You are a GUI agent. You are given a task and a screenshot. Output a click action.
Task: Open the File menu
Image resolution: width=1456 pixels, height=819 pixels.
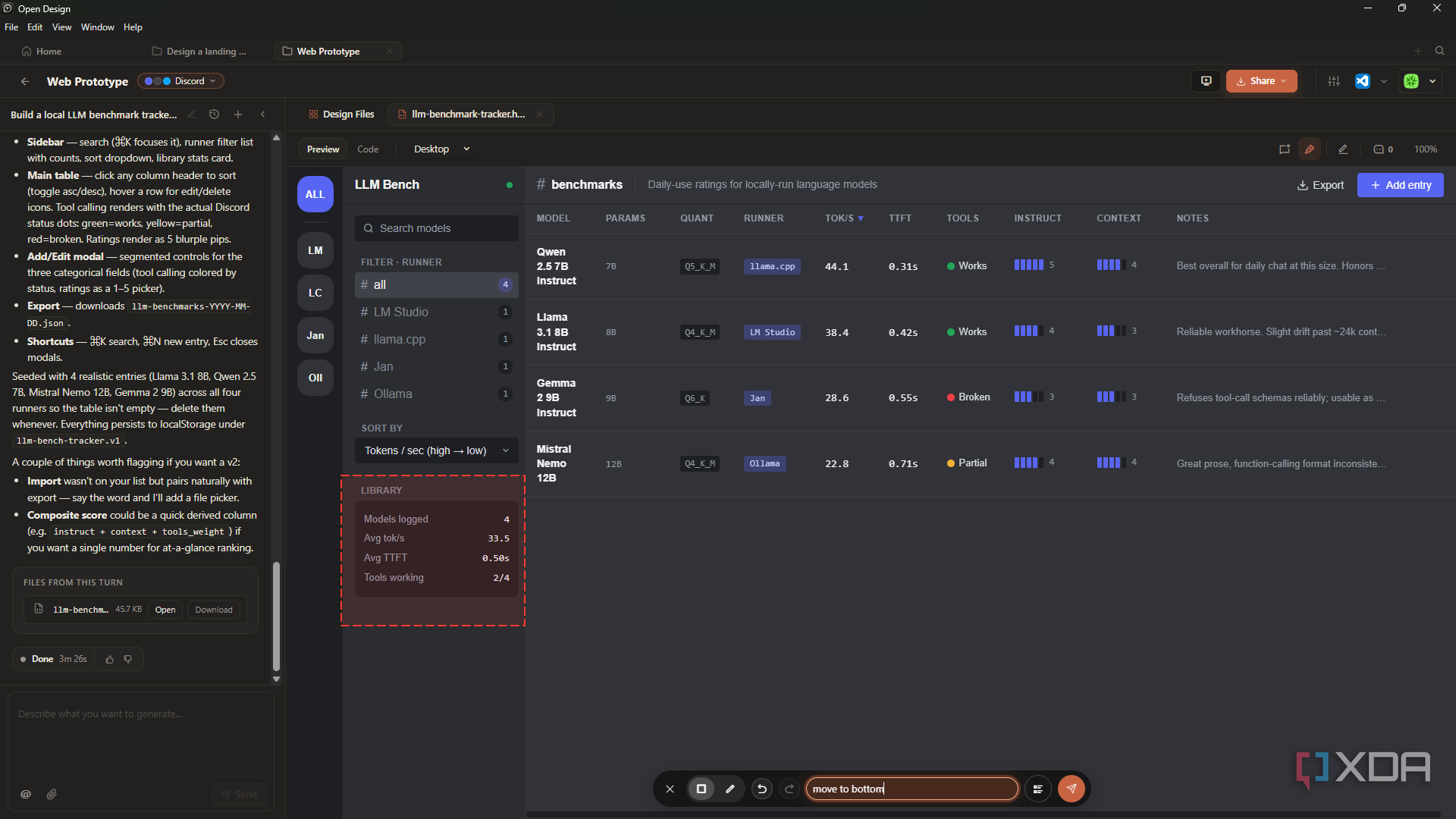coord(11,27)
